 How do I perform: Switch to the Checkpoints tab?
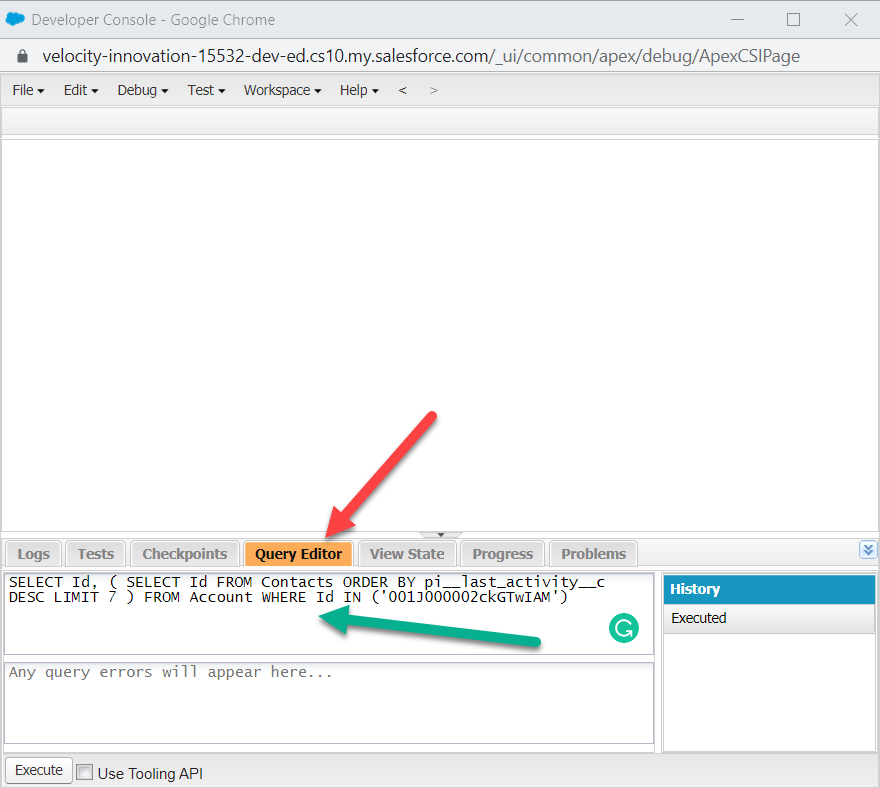(x=185, y=554)
